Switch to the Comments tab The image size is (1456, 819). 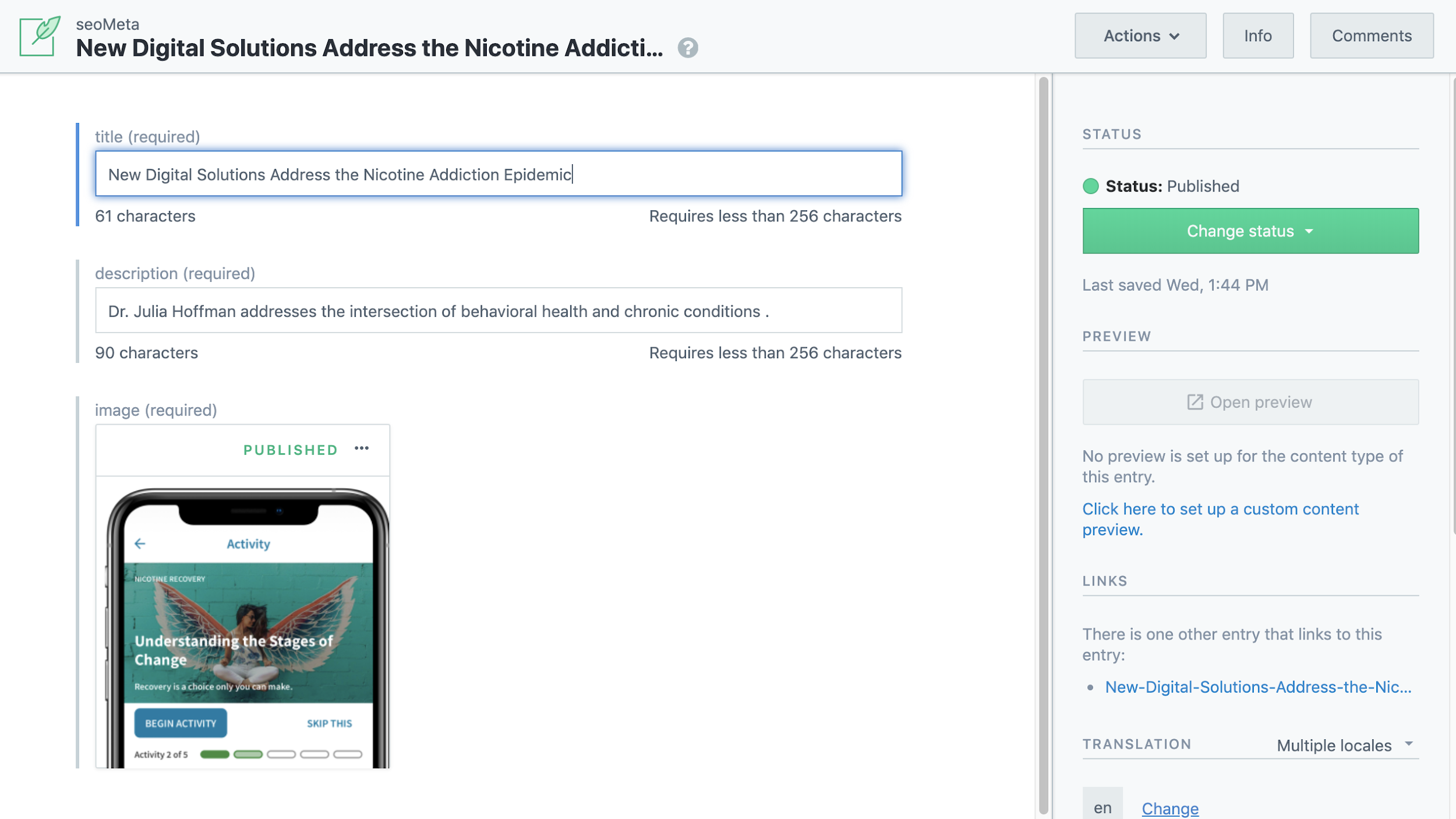pyautogui.click(x=1371, y=36)
